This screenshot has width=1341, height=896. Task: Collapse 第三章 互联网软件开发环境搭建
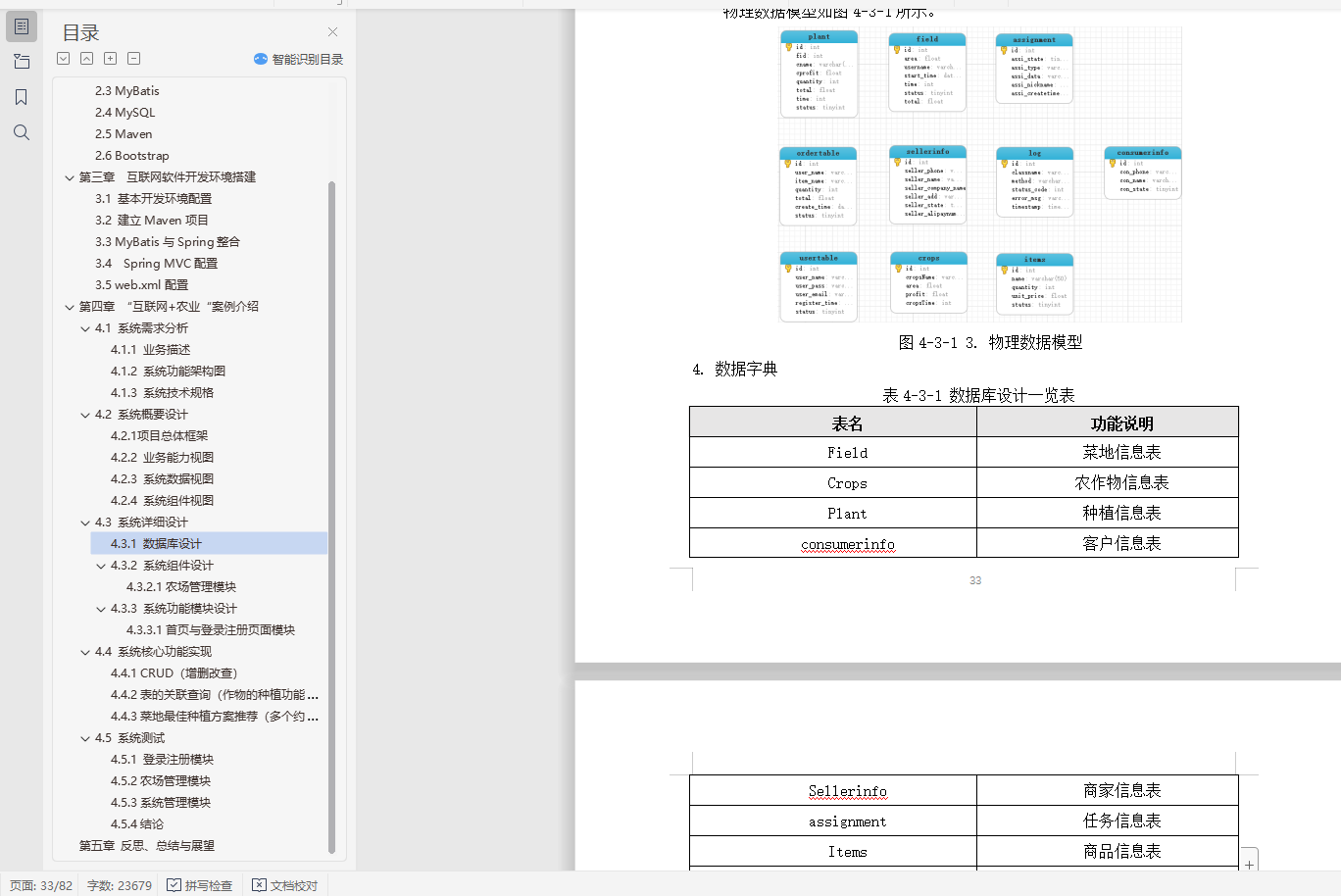(x=70, y=177)
